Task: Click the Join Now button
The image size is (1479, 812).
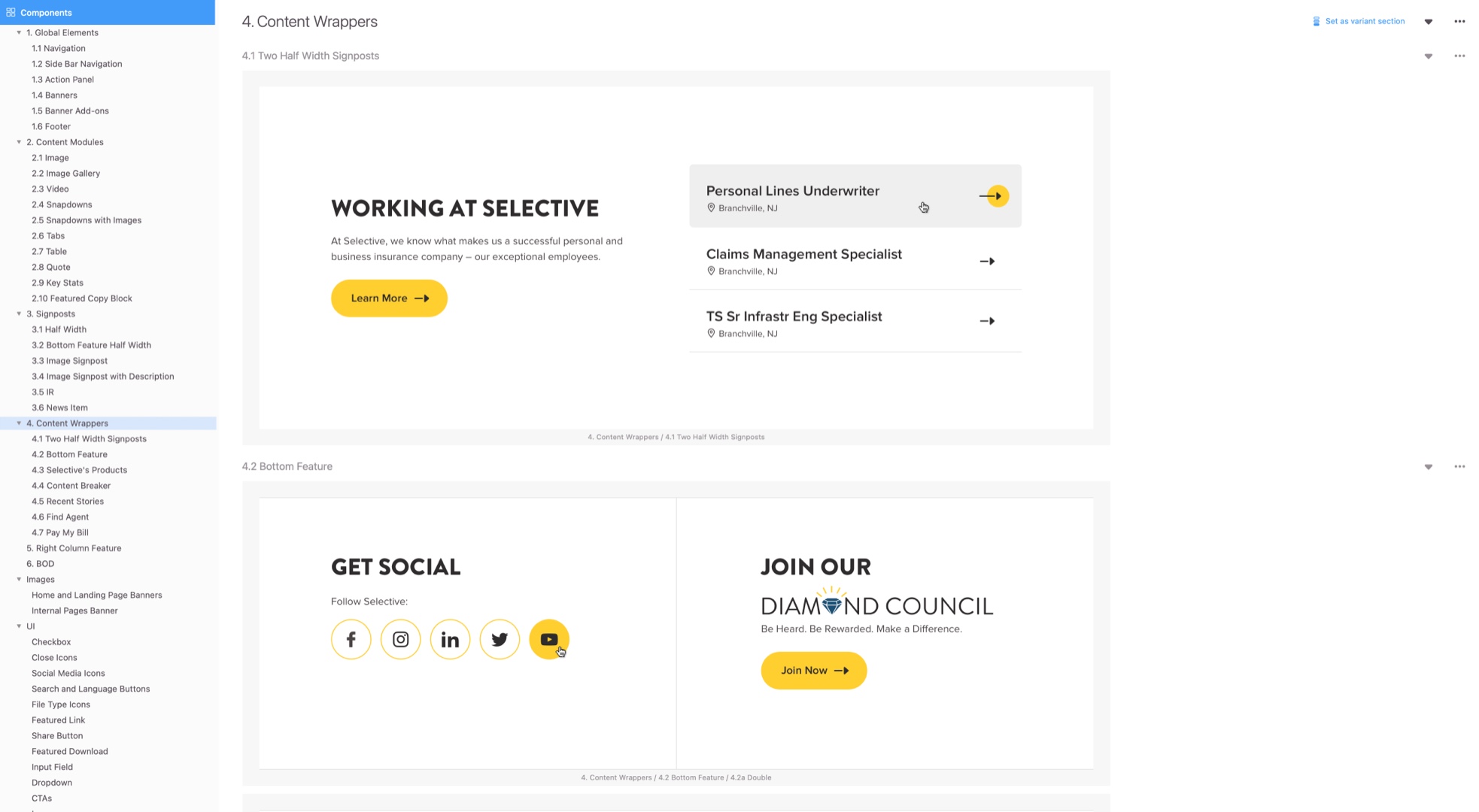Action: pos(813,671)
